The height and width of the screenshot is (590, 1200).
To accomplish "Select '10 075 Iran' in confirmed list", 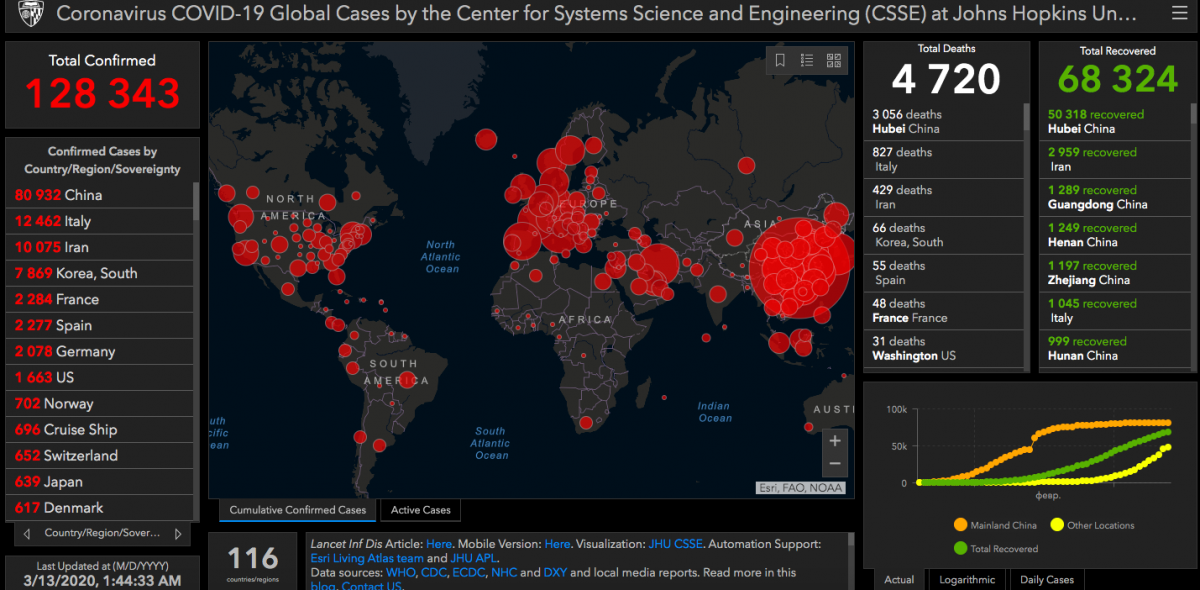I will point(99,247).
